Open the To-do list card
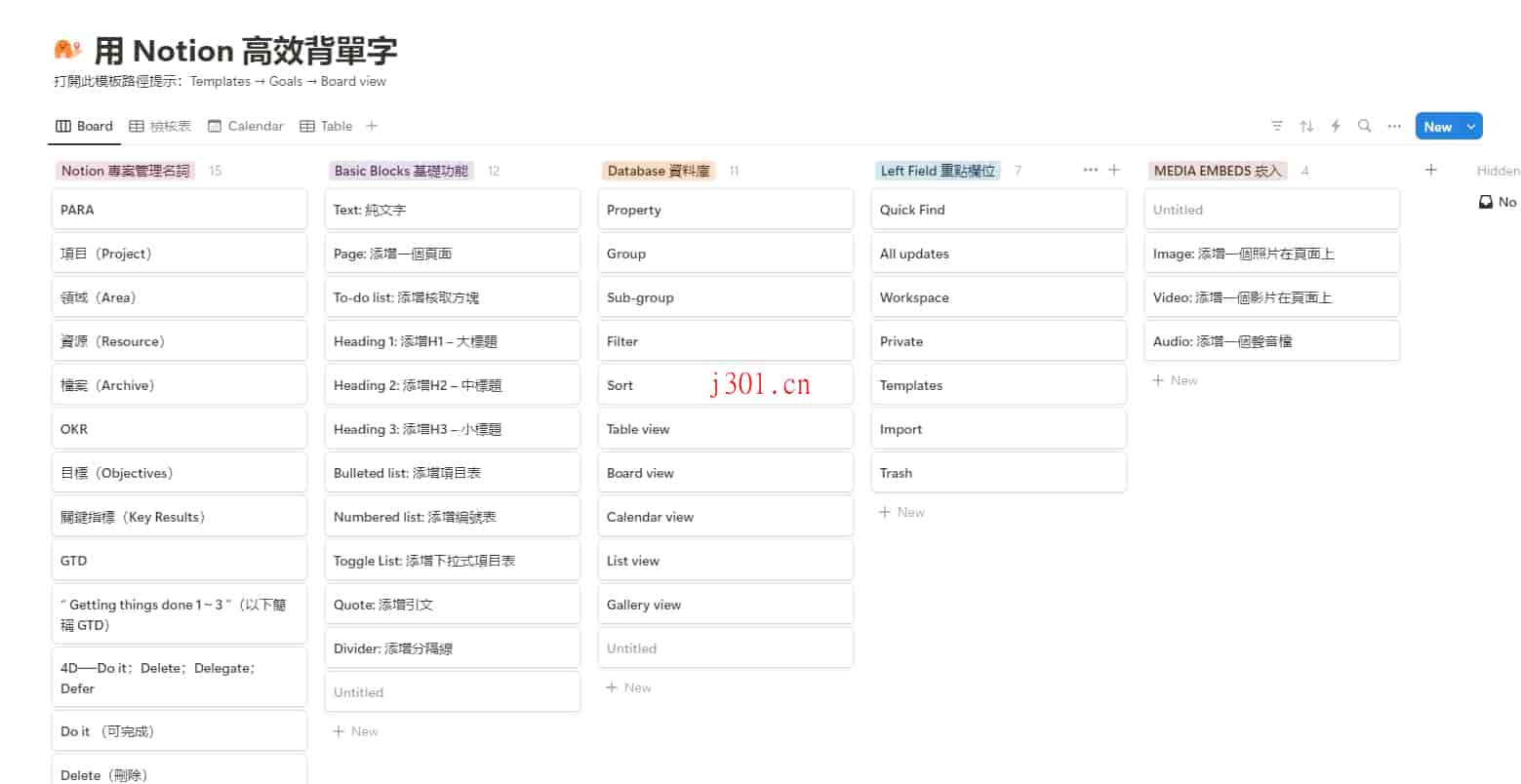1521x784 pixels. click(453, 297)
